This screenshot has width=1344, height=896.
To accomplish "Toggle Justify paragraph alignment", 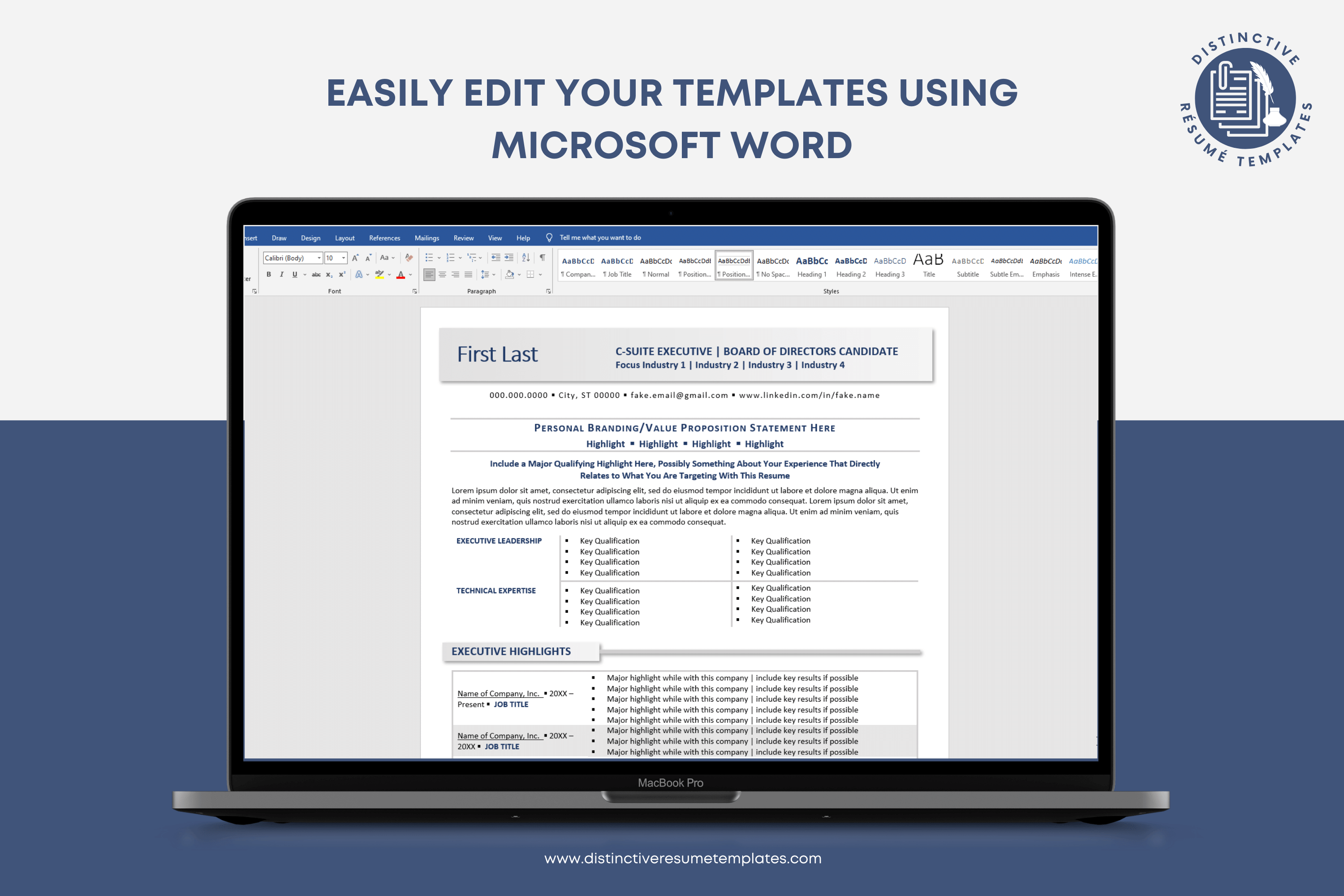I will pyautogui.click(x=469, y=274).
